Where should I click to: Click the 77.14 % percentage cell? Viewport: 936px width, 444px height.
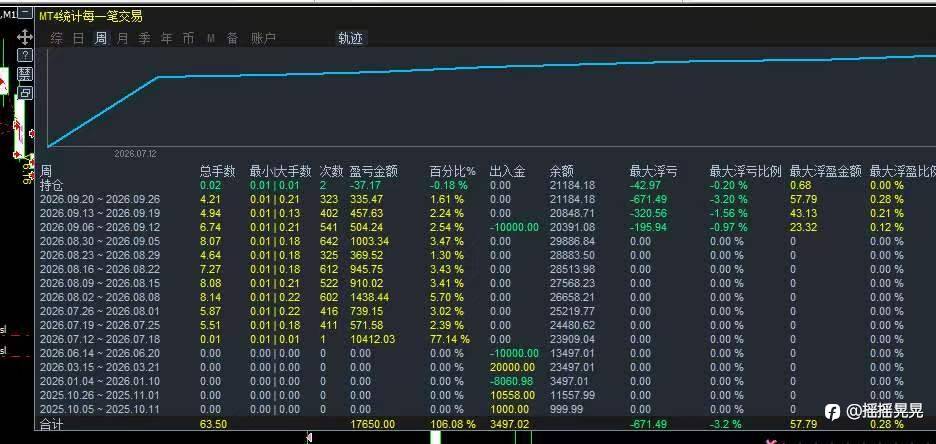pos(450,339)
